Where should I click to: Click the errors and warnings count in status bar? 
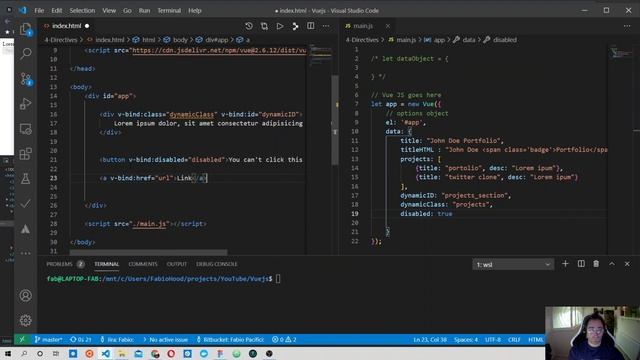point(284,340)
